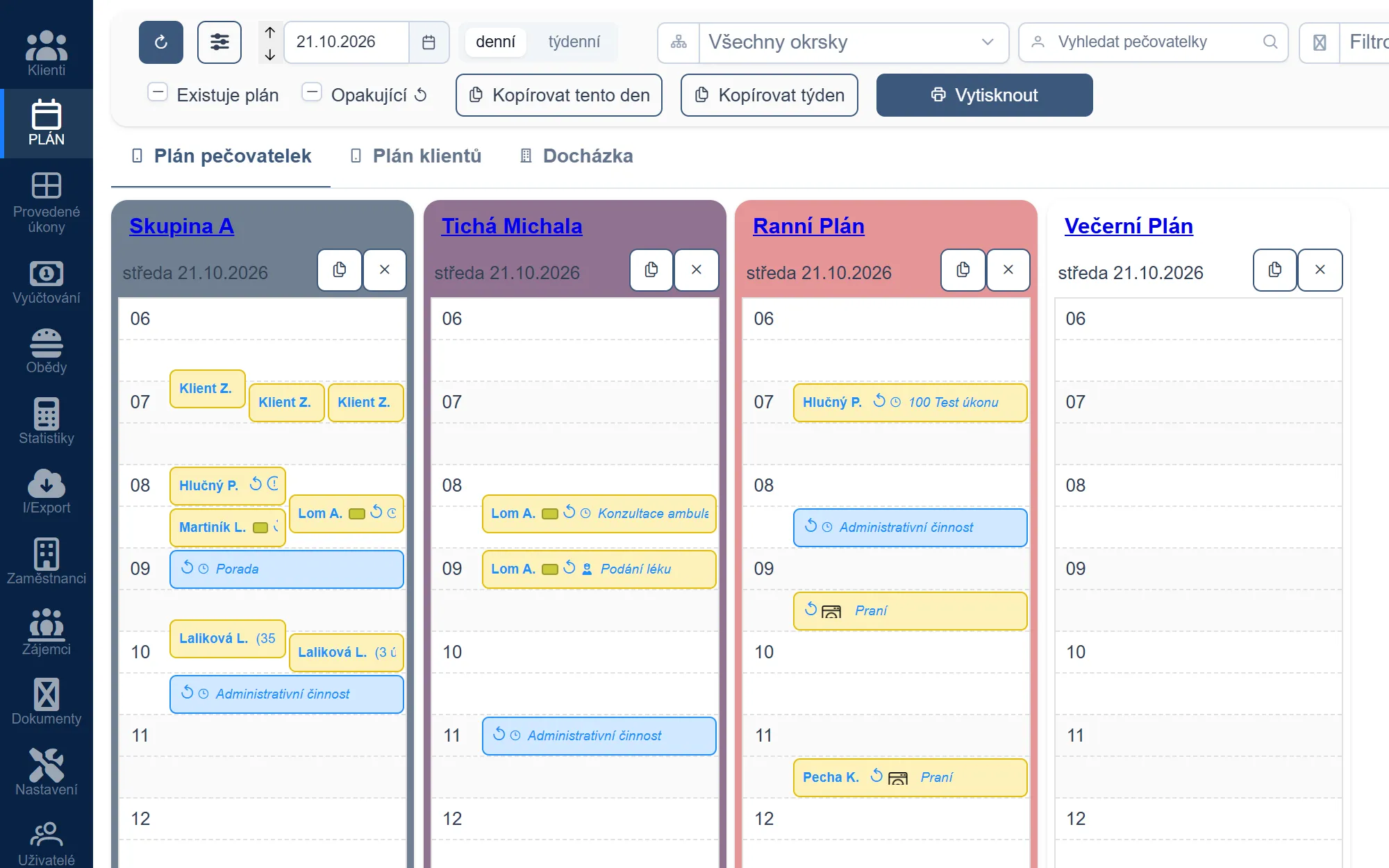
Task: Open the filter sliders settings button
Action: click(219, 42)
